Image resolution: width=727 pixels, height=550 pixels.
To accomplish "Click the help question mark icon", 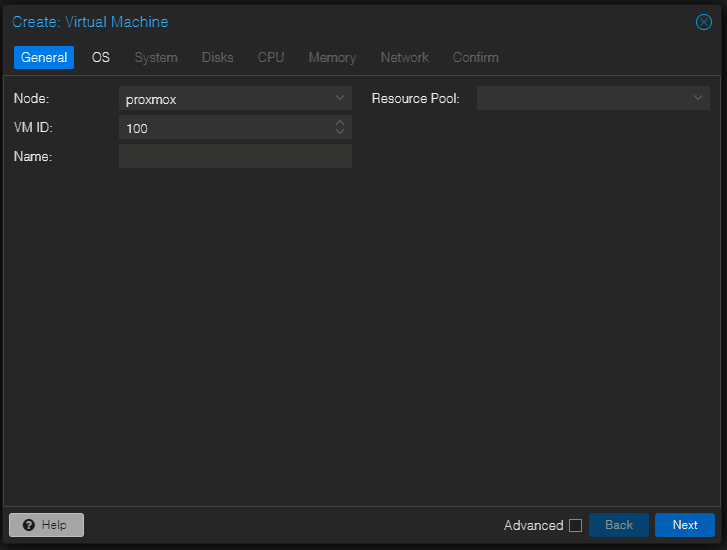I will (29, 525).
